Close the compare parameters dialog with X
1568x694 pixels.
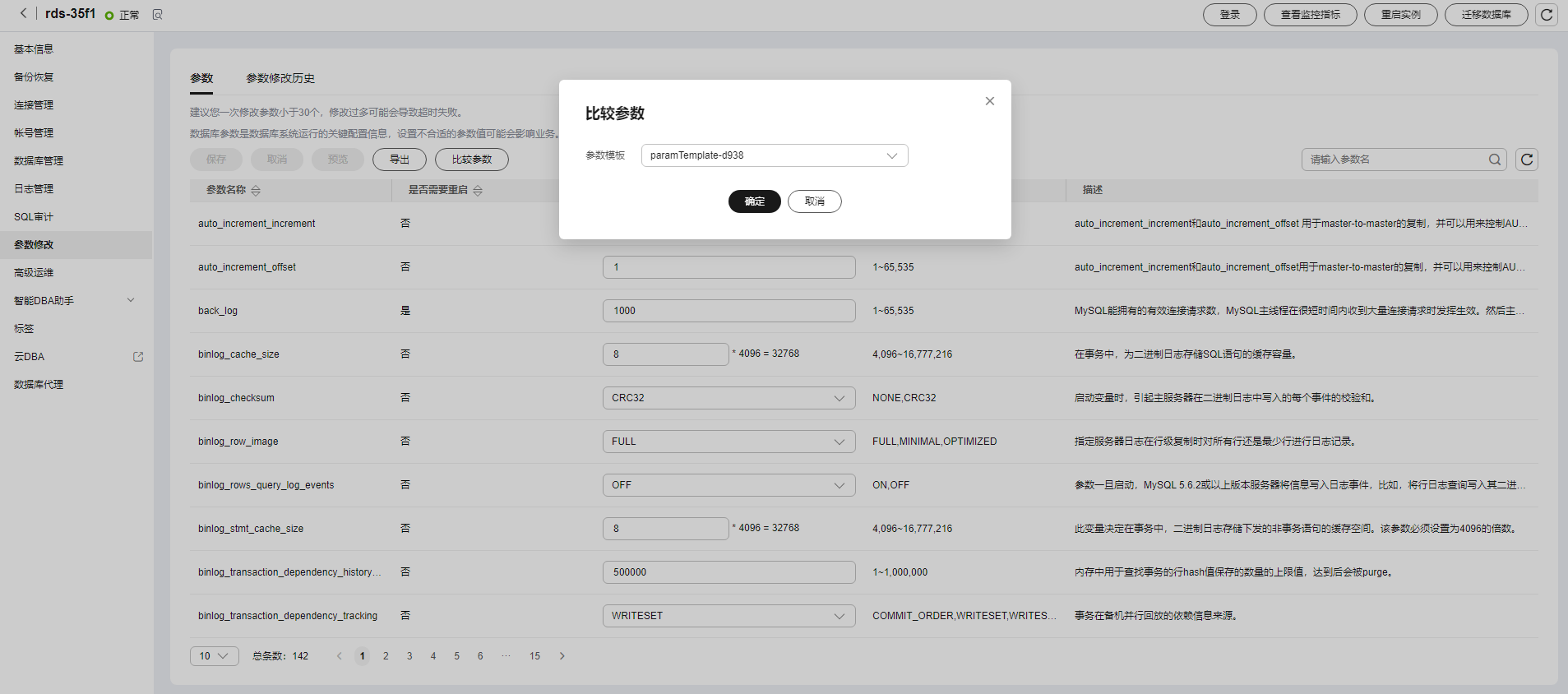point(989,101)
